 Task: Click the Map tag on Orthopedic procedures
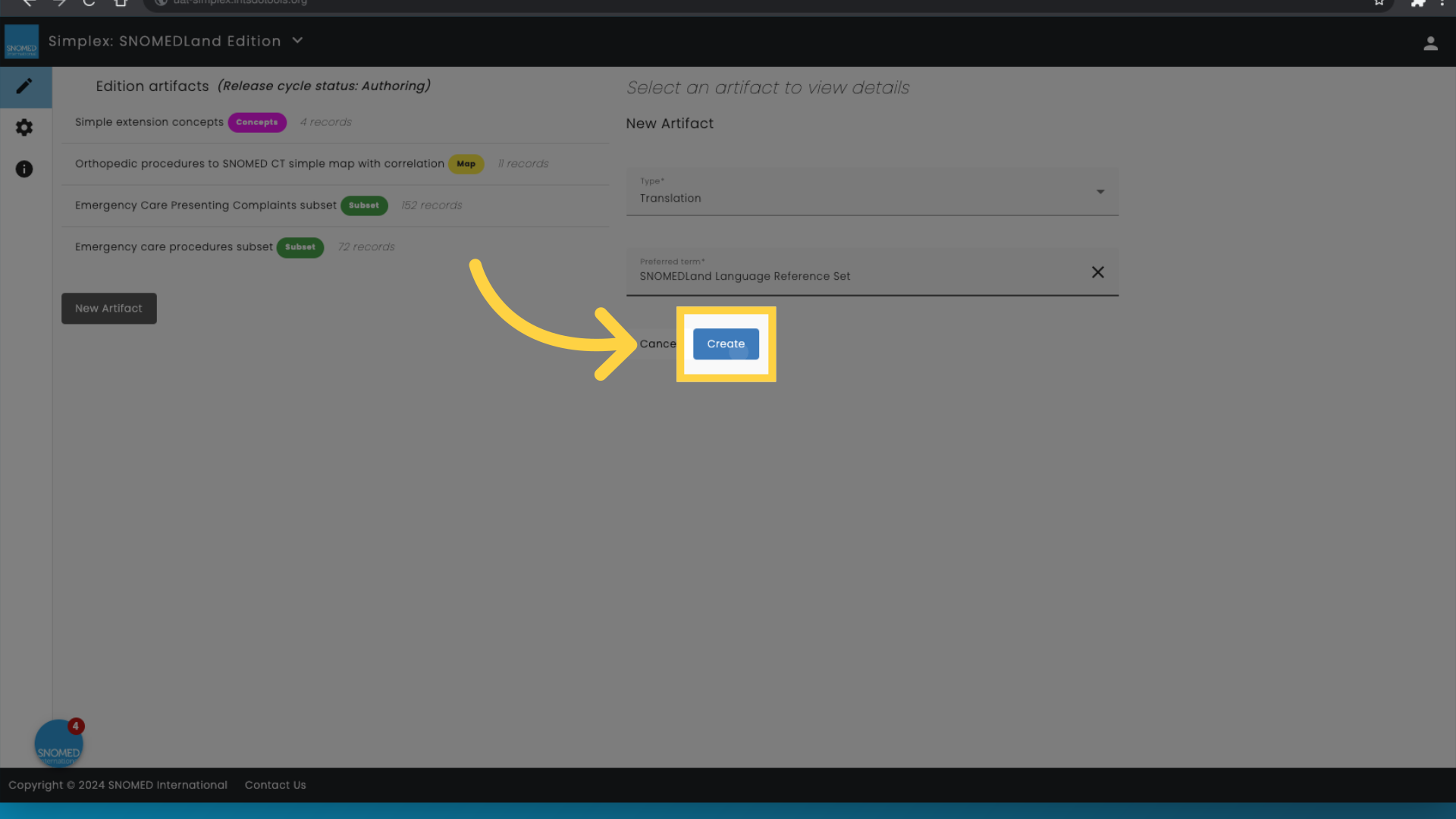pyautogui.click(x=465, y=163)
